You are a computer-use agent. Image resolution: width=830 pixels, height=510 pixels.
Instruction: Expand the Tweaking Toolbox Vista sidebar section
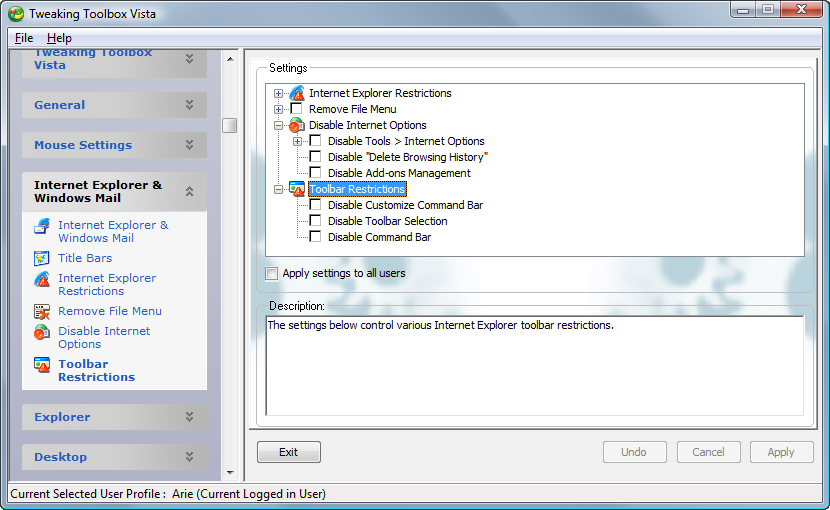click(x=190, y=59)
